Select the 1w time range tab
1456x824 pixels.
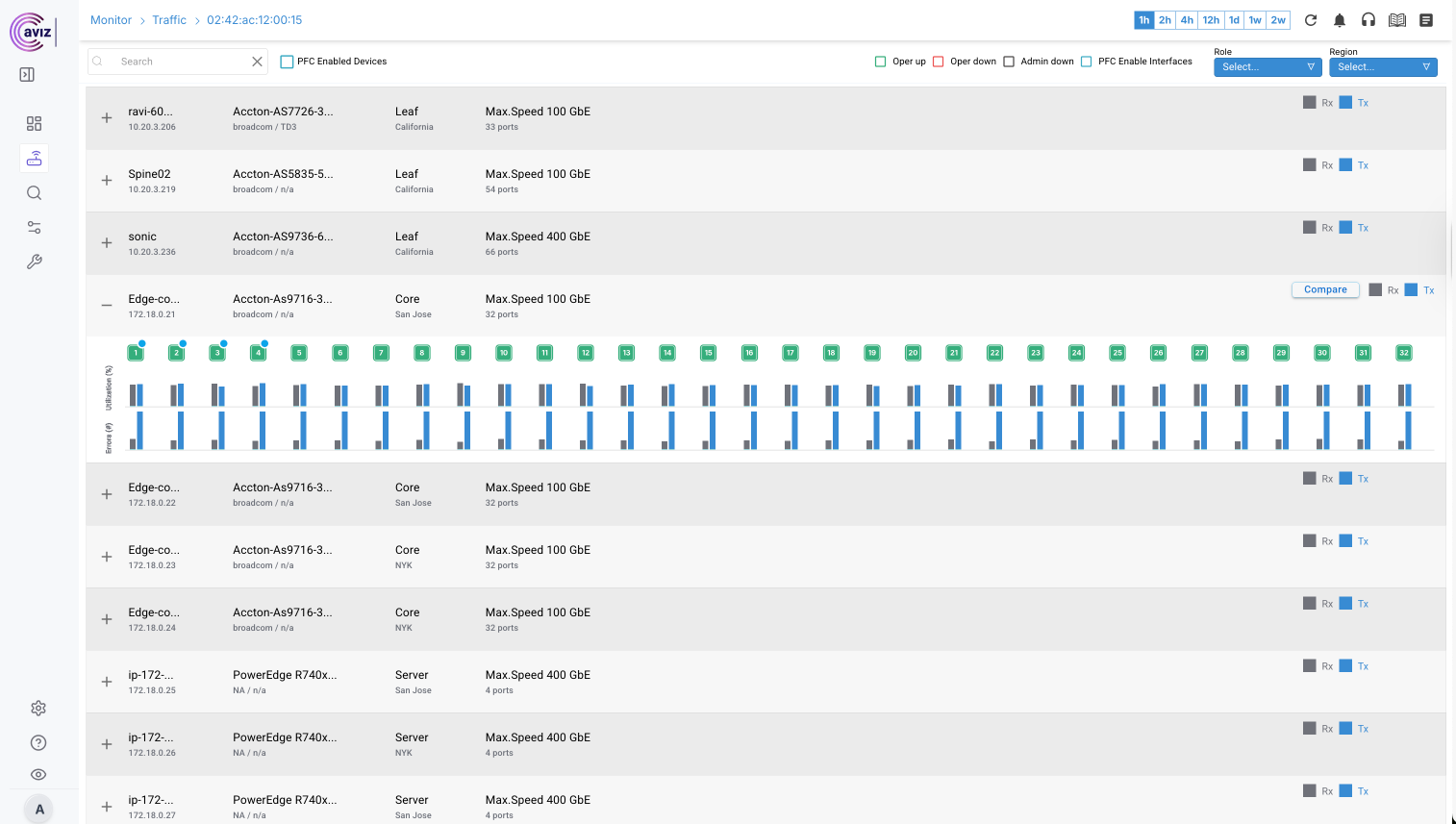[1255, 20]
